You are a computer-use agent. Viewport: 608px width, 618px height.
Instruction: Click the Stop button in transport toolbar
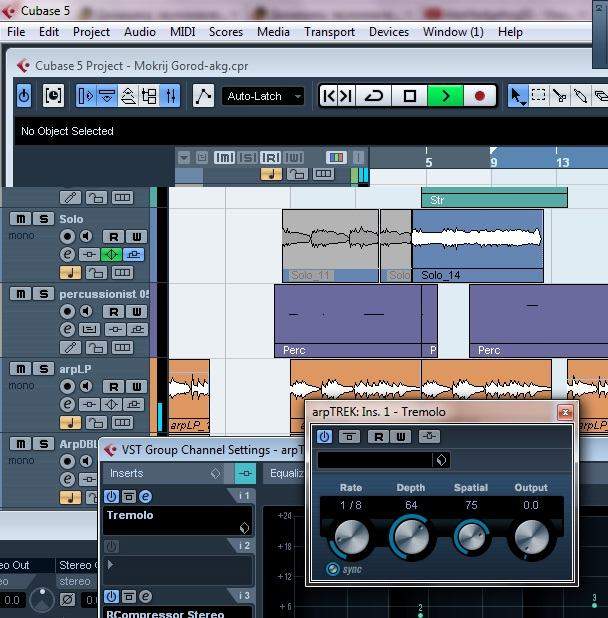409,96
